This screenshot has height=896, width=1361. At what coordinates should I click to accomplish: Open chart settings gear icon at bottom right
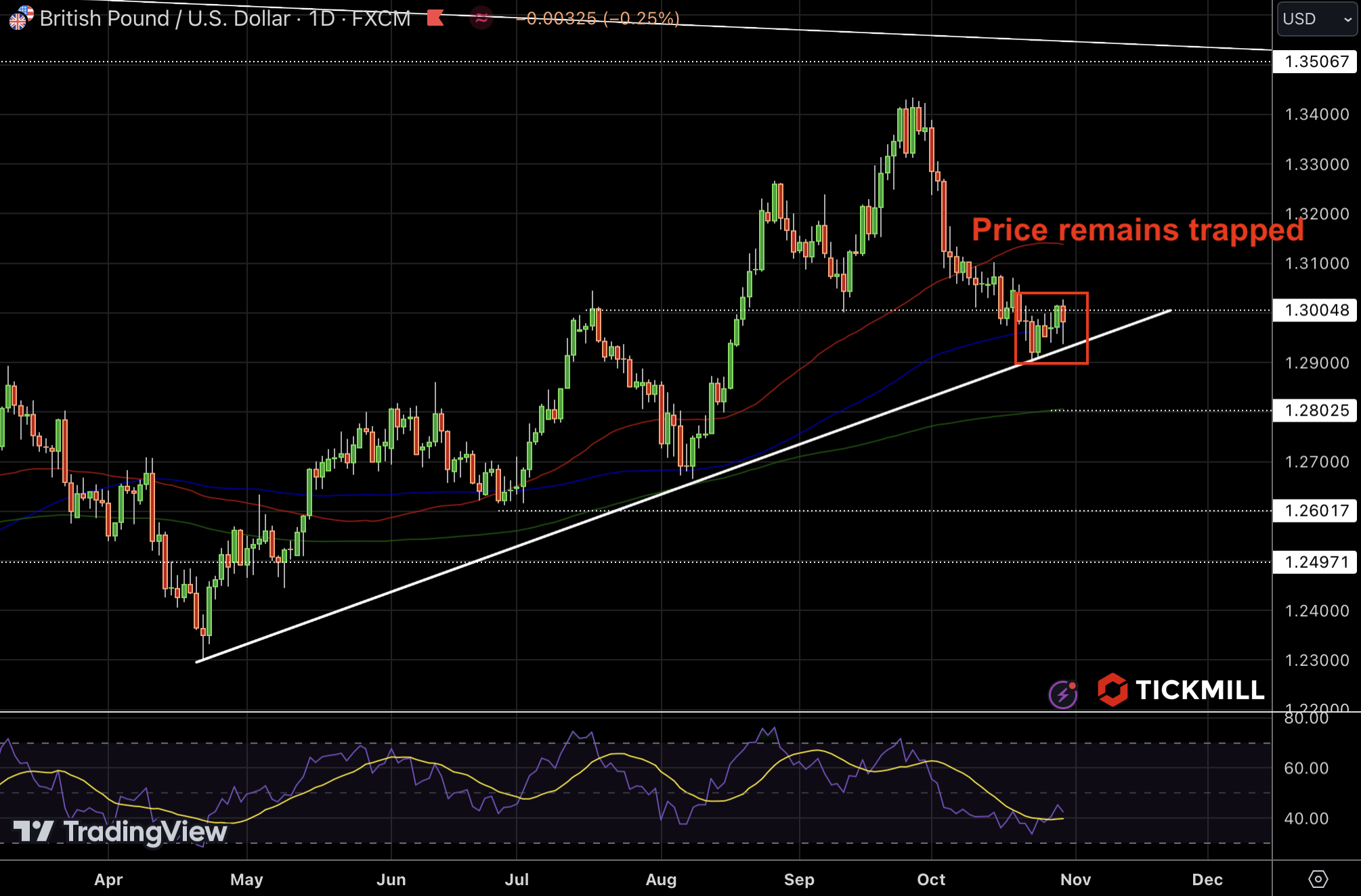tap(1318, 879)
